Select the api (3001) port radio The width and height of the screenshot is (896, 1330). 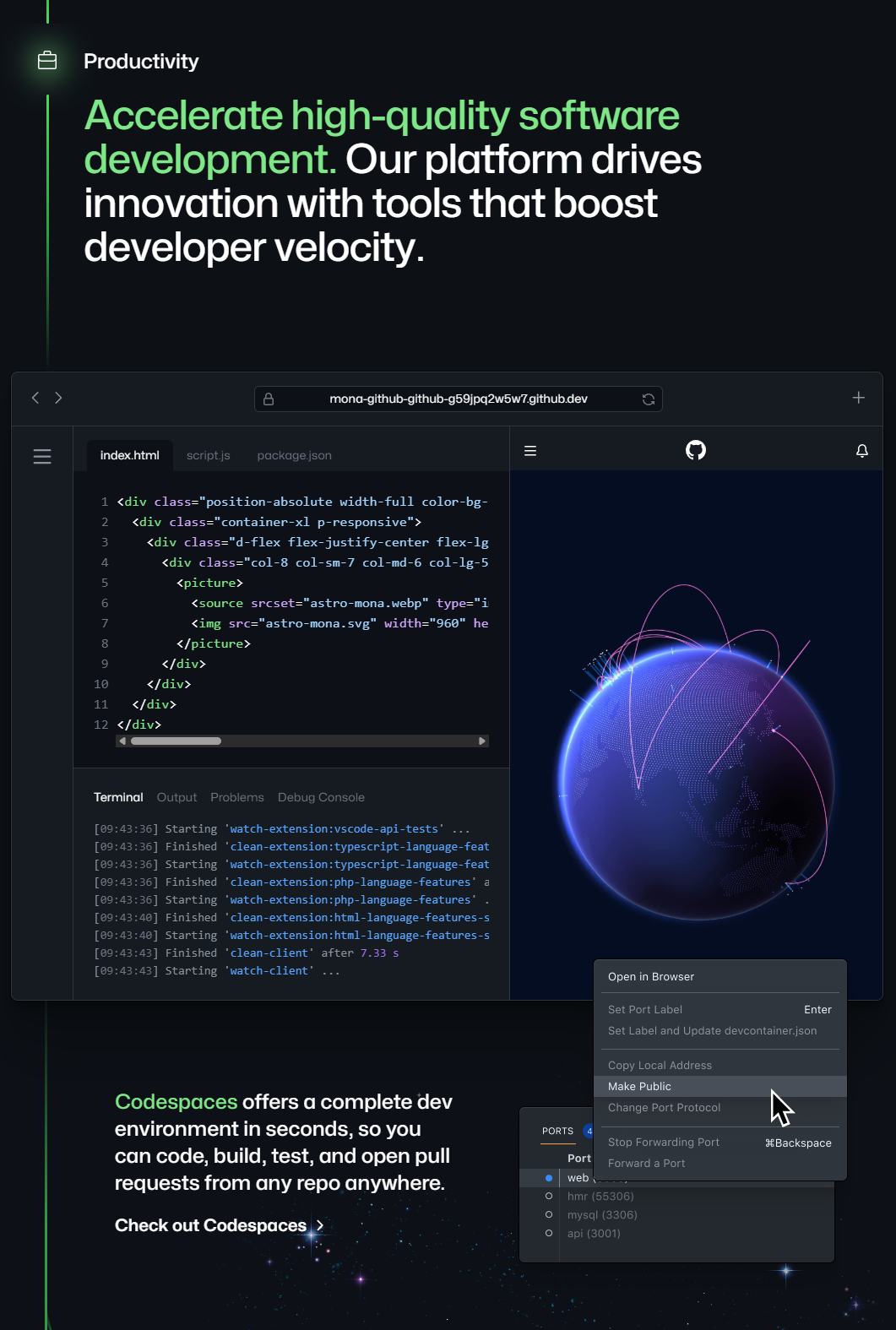click(549, 1234)
